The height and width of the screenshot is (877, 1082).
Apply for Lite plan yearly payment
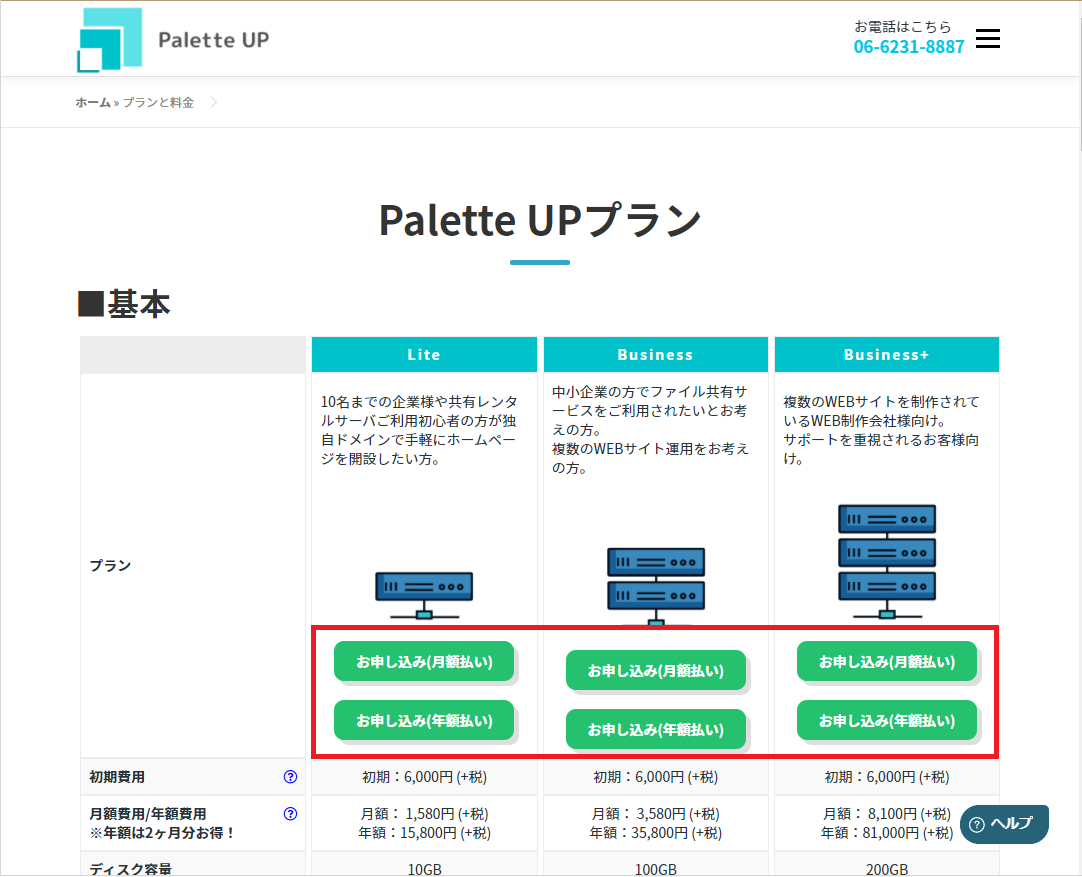coord(424,720)
